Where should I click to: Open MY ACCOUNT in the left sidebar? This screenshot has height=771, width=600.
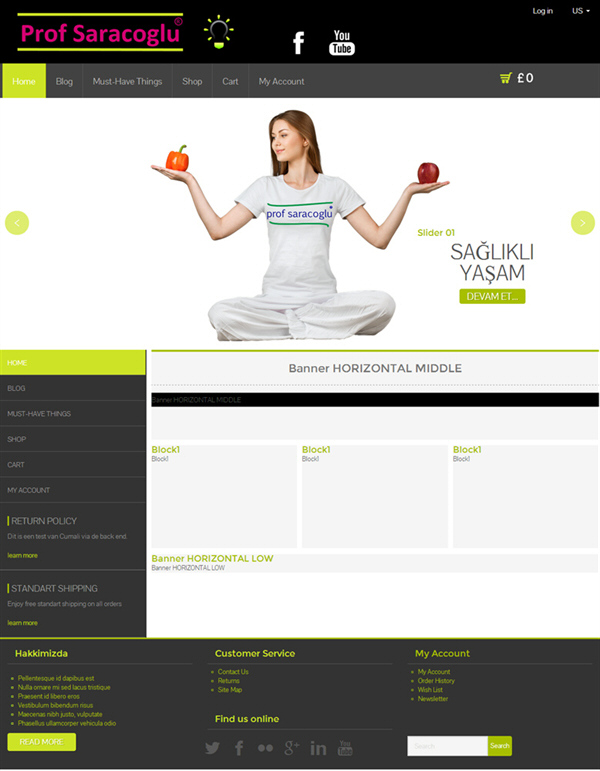(73, 490)
